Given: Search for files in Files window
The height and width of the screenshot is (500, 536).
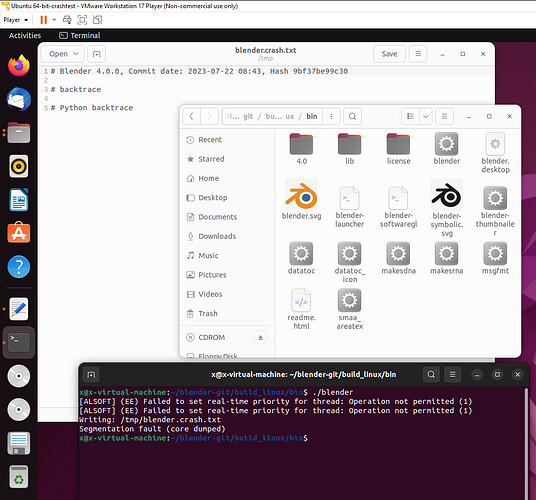Looking at the screenshot, I should (x=352, y=117).
